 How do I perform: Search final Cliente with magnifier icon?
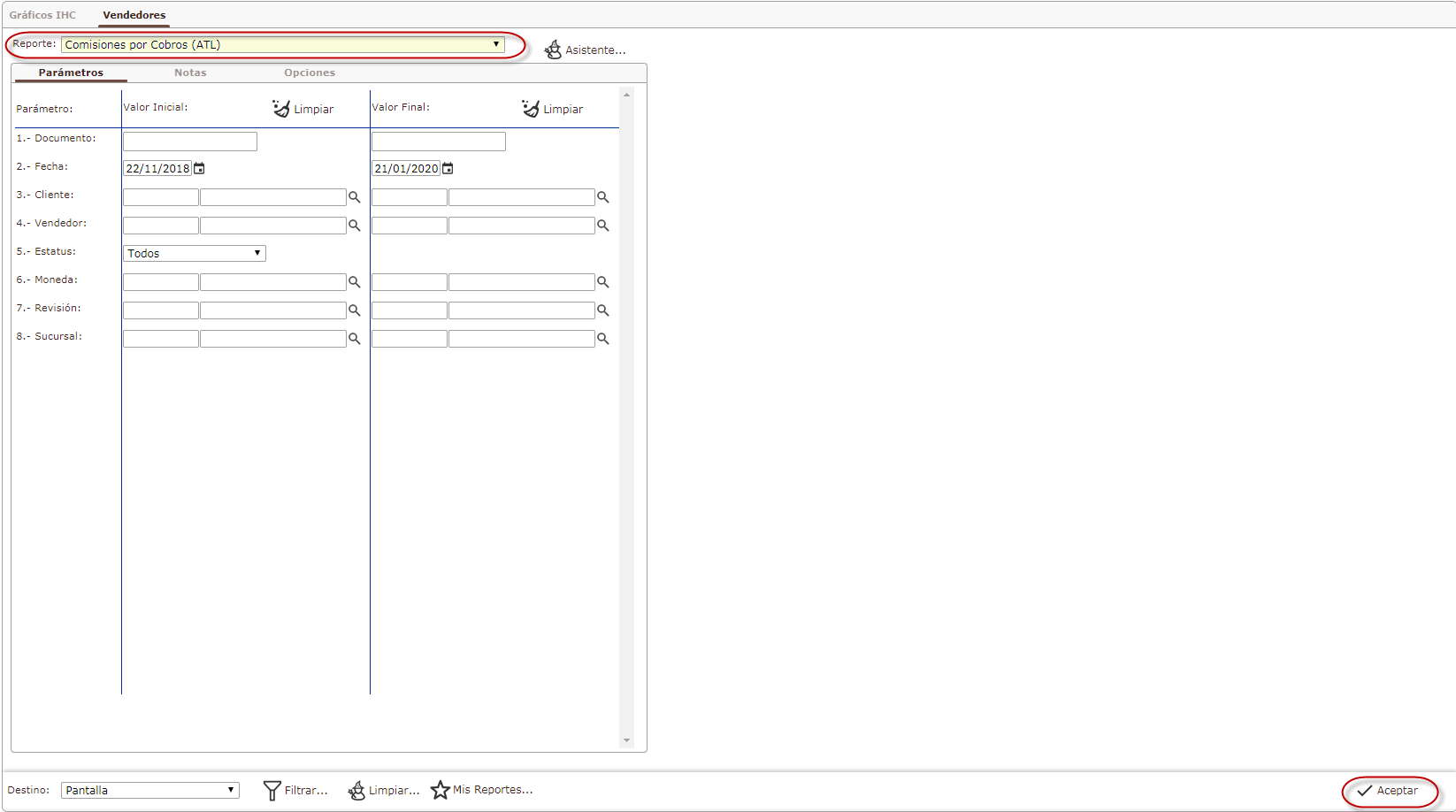click(602, 197)
